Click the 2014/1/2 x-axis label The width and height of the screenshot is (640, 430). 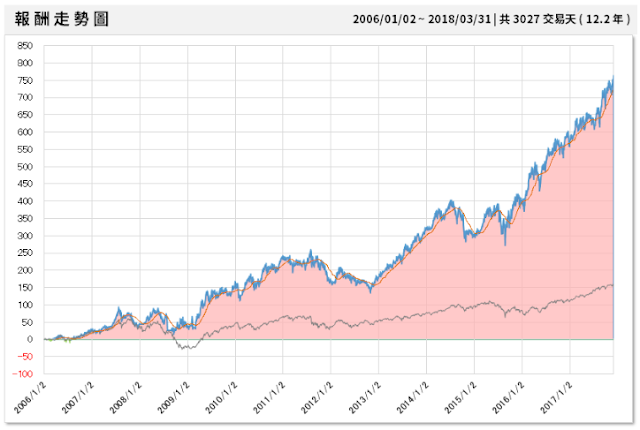tap(413, 398)
